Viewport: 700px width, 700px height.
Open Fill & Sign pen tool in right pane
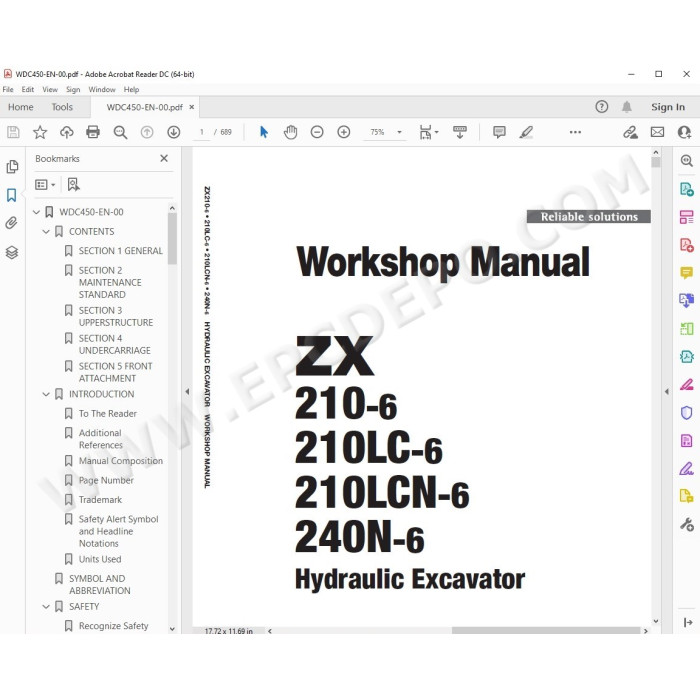click(x=686, y=469)
